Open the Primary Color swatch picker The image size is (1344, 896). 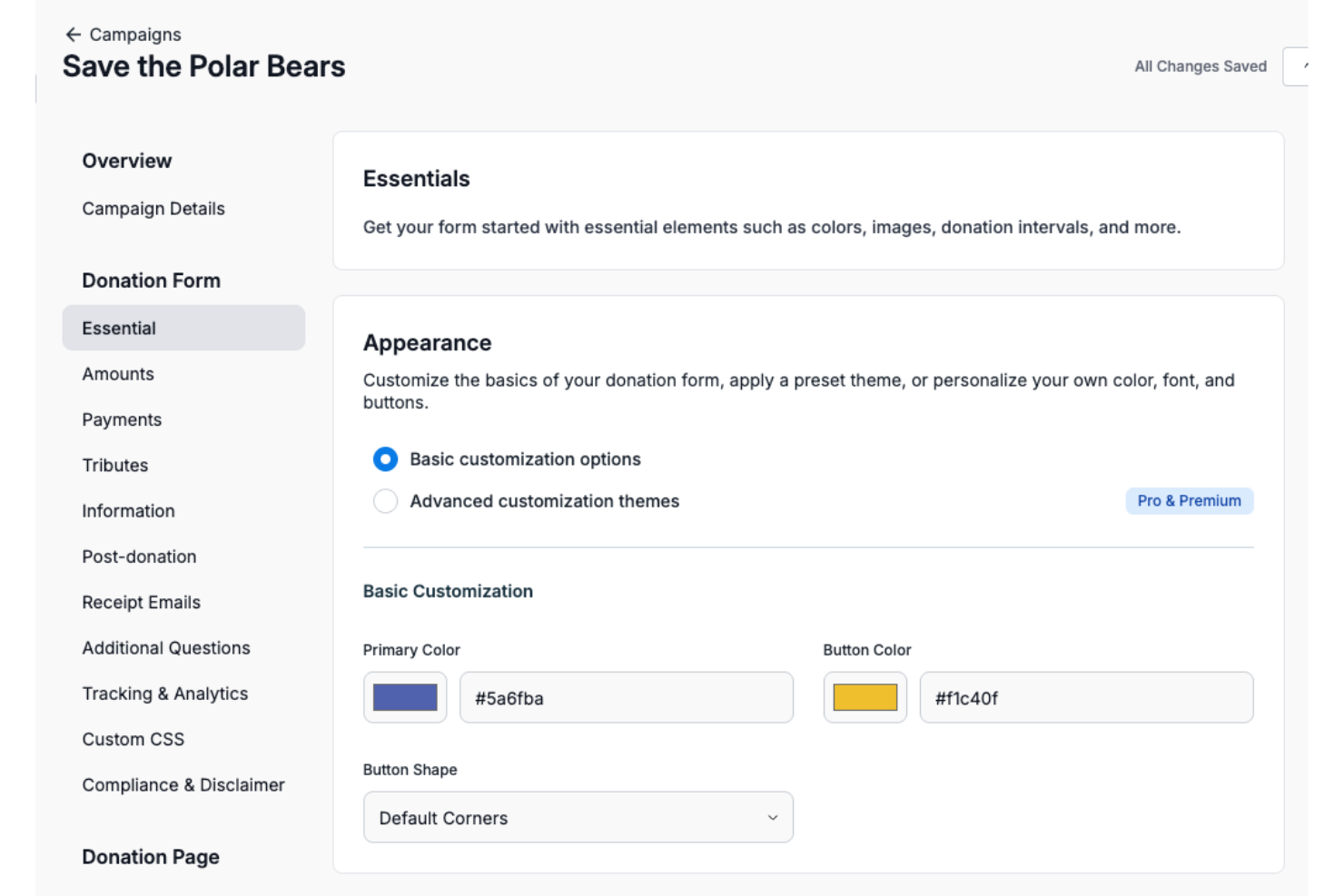click(404, 697)
